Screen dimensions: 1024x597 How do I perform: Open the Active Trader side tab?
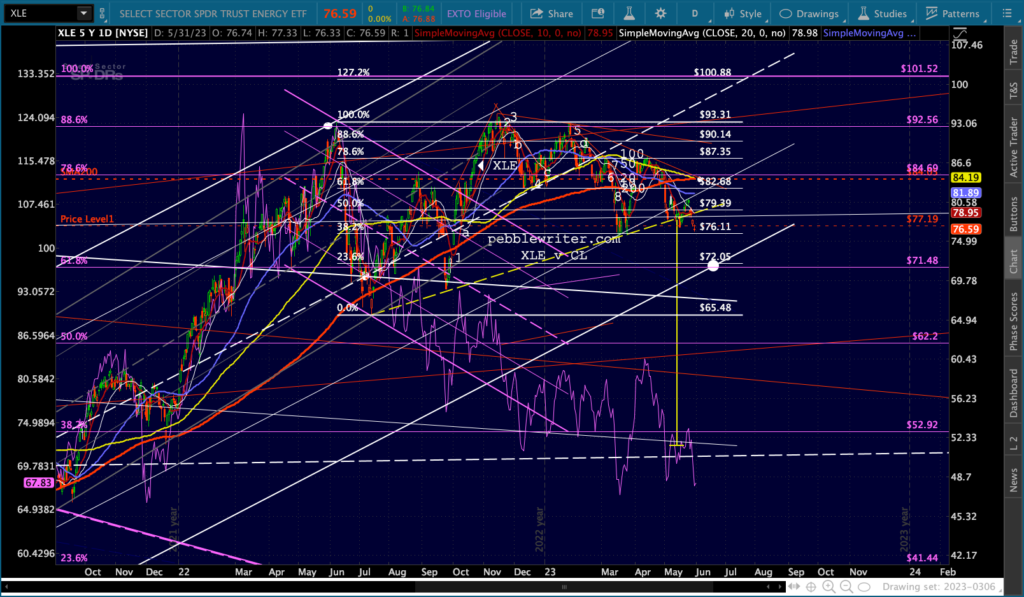tap(1014, 146)
